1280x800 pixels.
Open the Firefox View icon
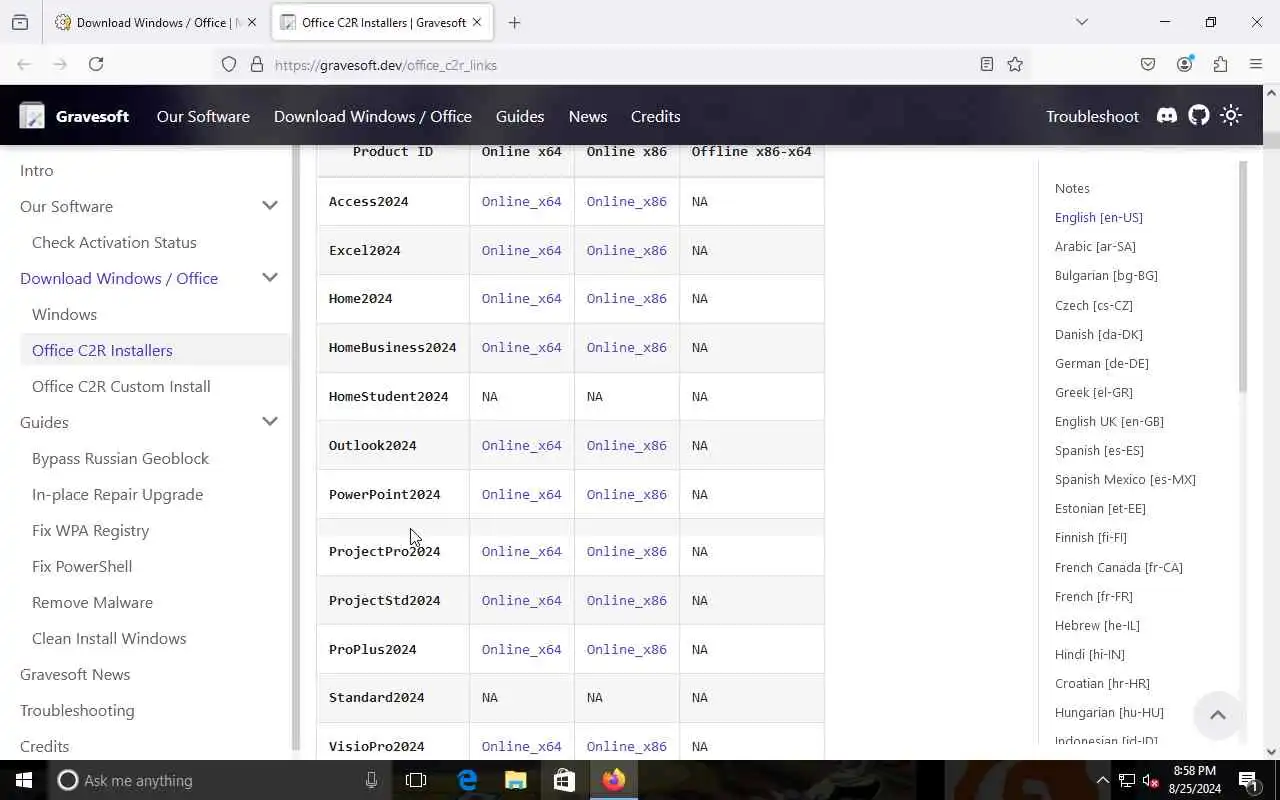tap(20, 22)
